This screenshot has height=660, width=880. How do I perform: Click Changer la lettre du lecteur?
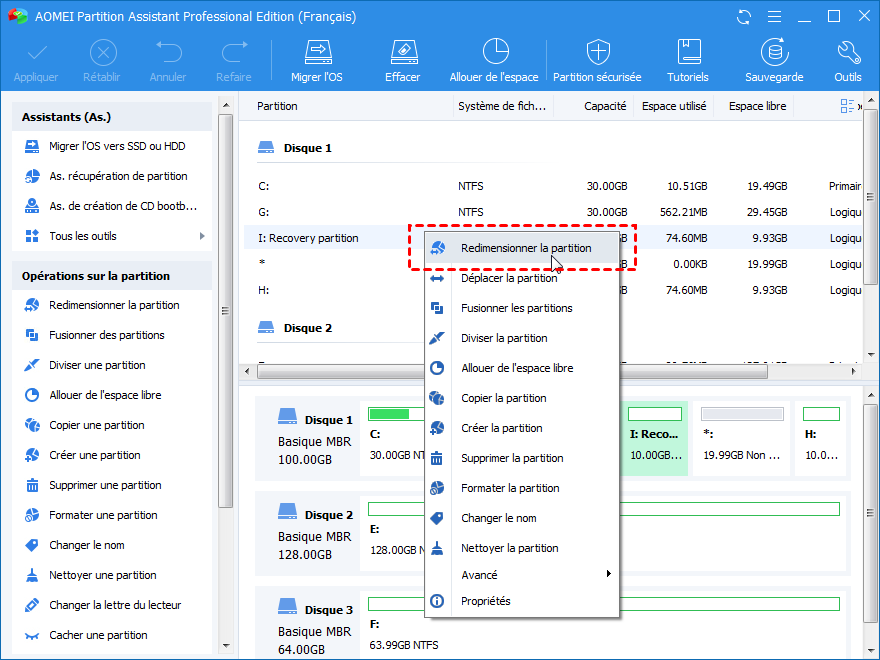112,605
